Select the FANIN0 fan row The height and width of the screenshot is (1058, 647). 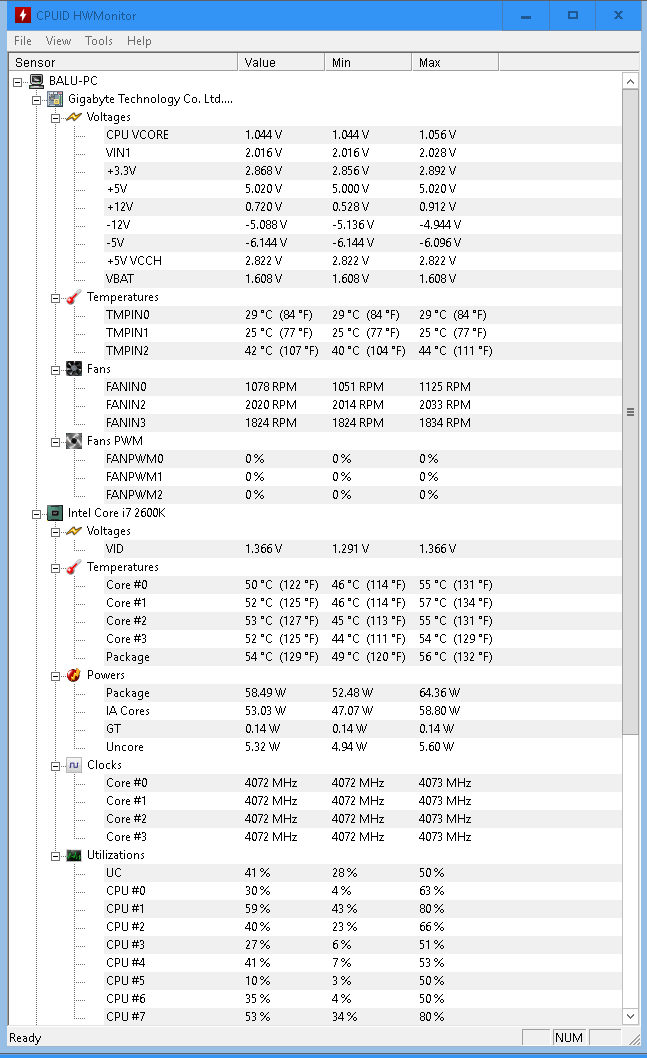(x=362, y=387)
